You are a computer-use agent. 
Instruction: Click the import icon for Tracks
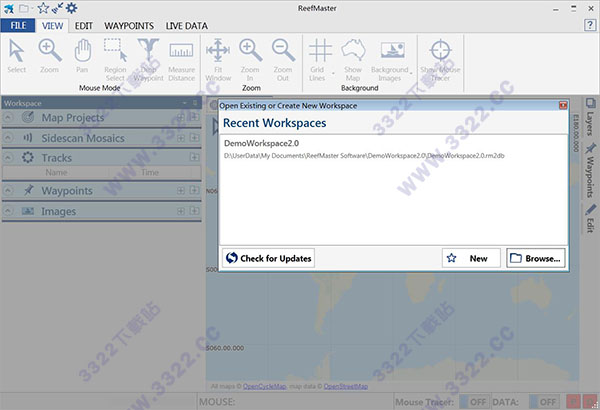pyautogui.click(x=194, y=157)
